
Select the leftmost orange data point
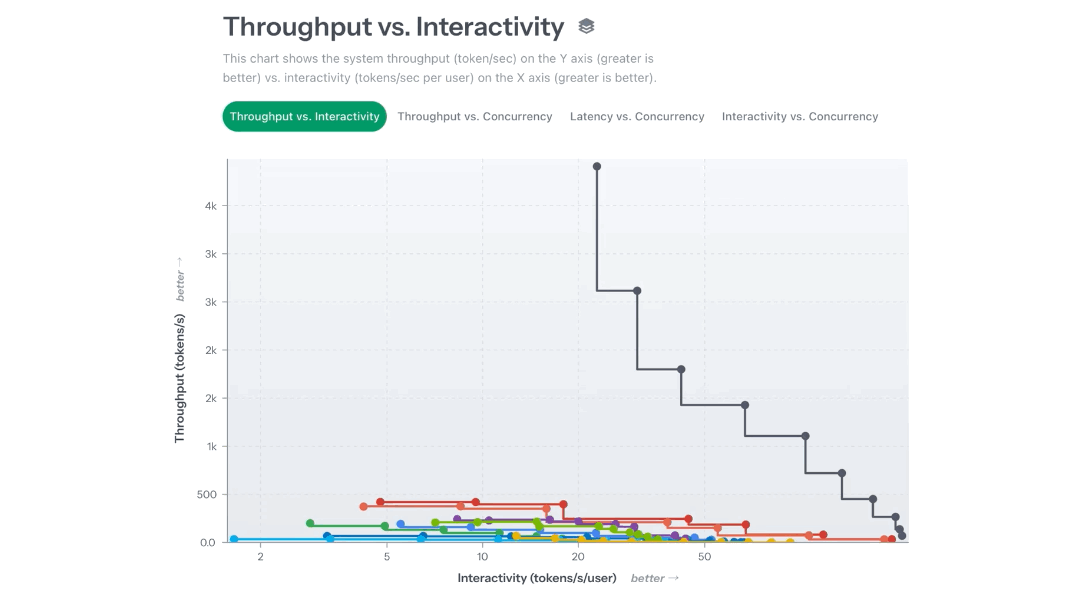point(363,507)
